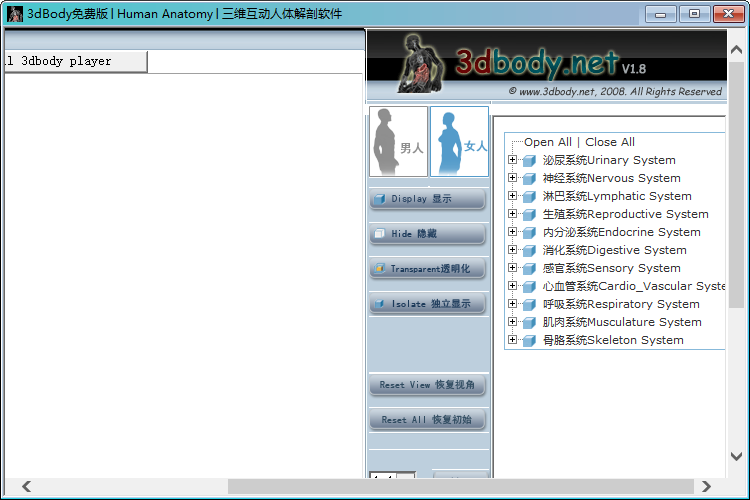Select 神经系统Nervous System label
Viewport: 750px width, 500px height.
tap(611, 178)
